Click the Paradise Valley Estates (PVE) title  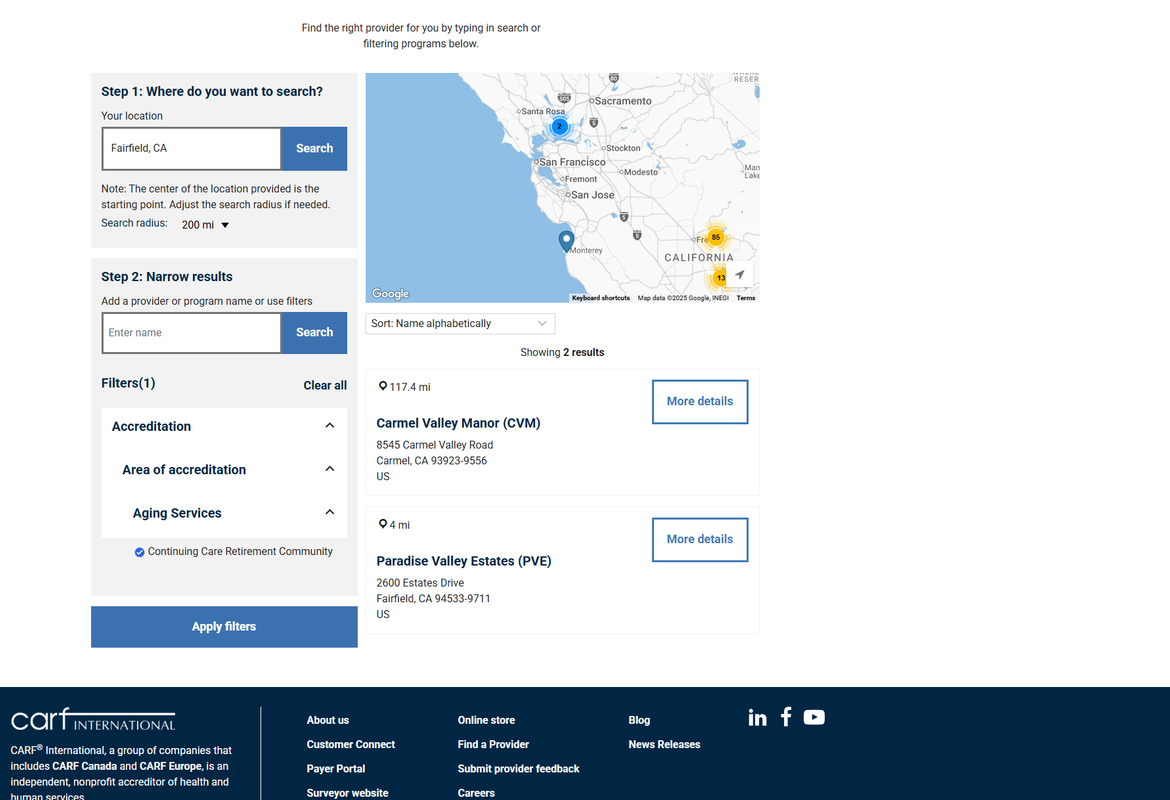point(463,561)
